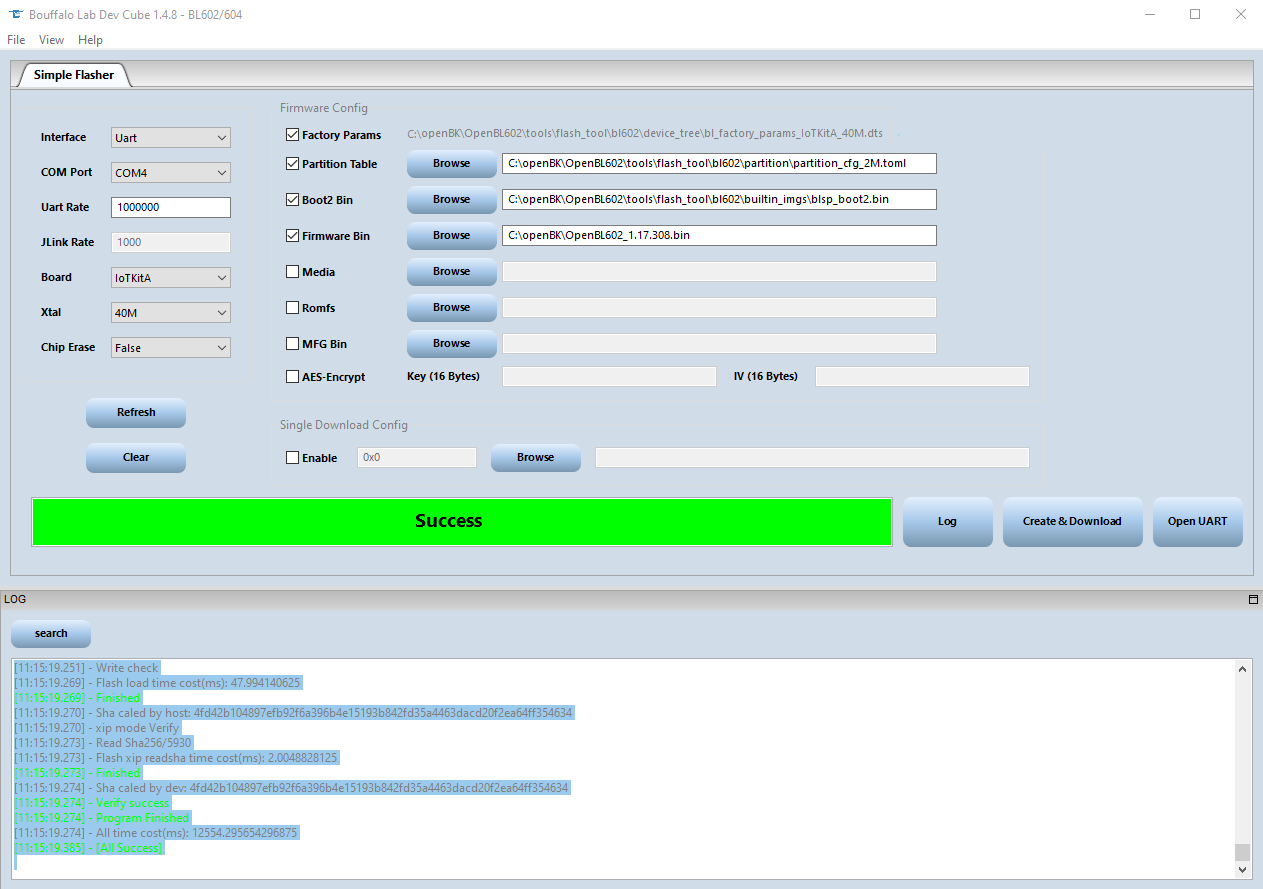This screenshot has height=889, width=1263.
Task: Click the IV (16 Bytes) field
Action: pos(922,376)
